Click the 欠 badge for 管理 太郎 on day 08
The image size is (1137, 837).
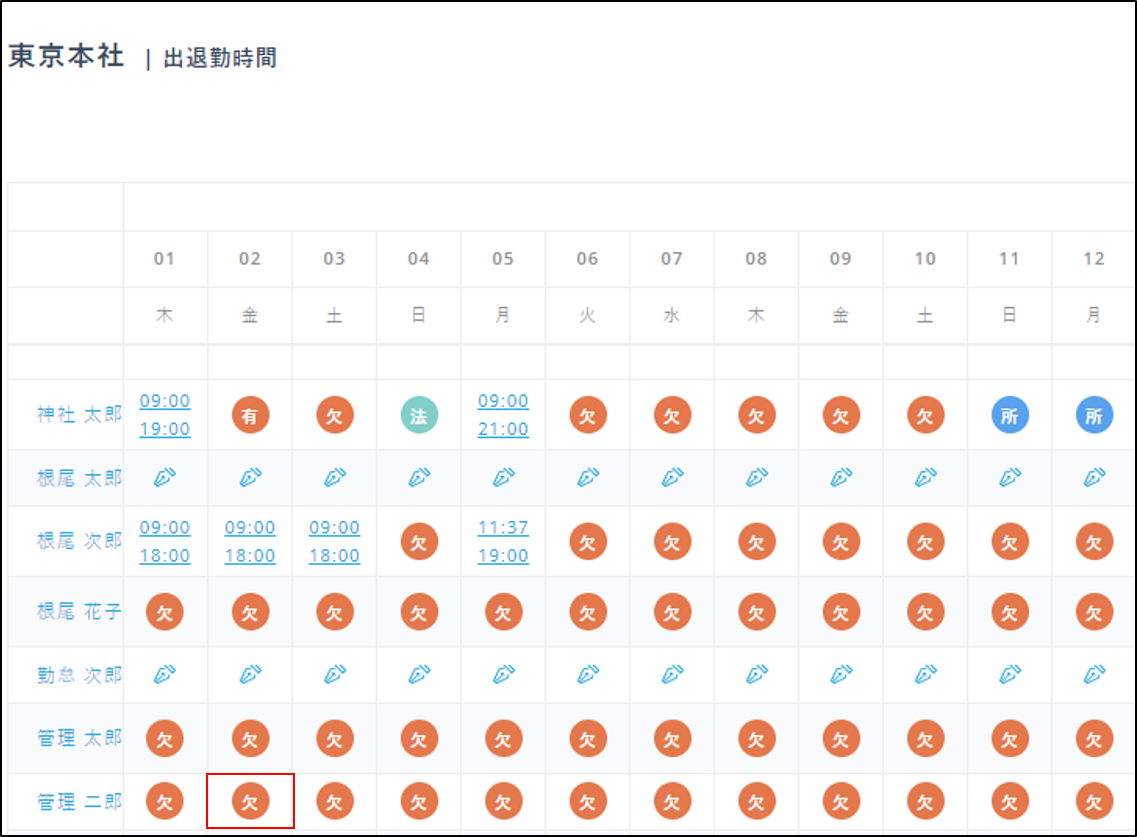(x=756, y=738)
